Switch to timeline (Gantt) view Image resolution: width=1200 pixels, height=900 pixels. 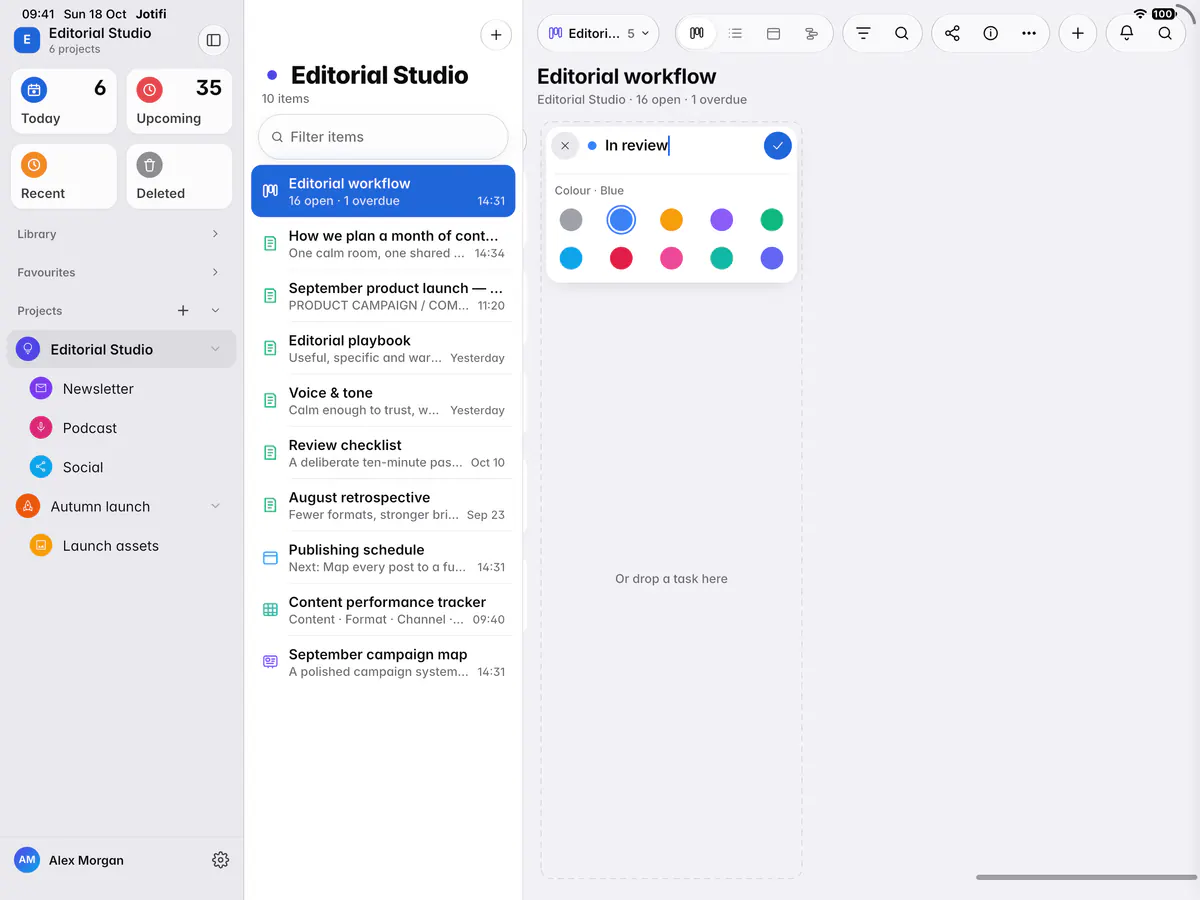coord(811,33)
